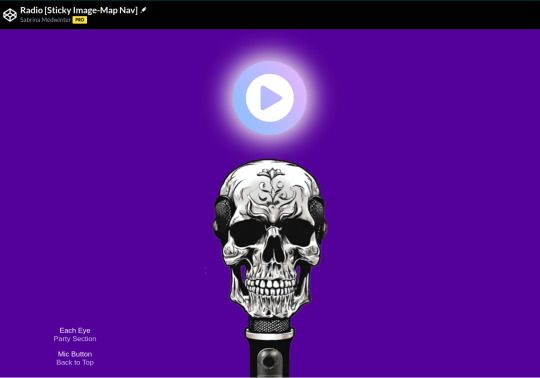This screenshot has width=540, height=378.
Task: Click the 'Mic Button' label text
Action: (x=75, y=354)
